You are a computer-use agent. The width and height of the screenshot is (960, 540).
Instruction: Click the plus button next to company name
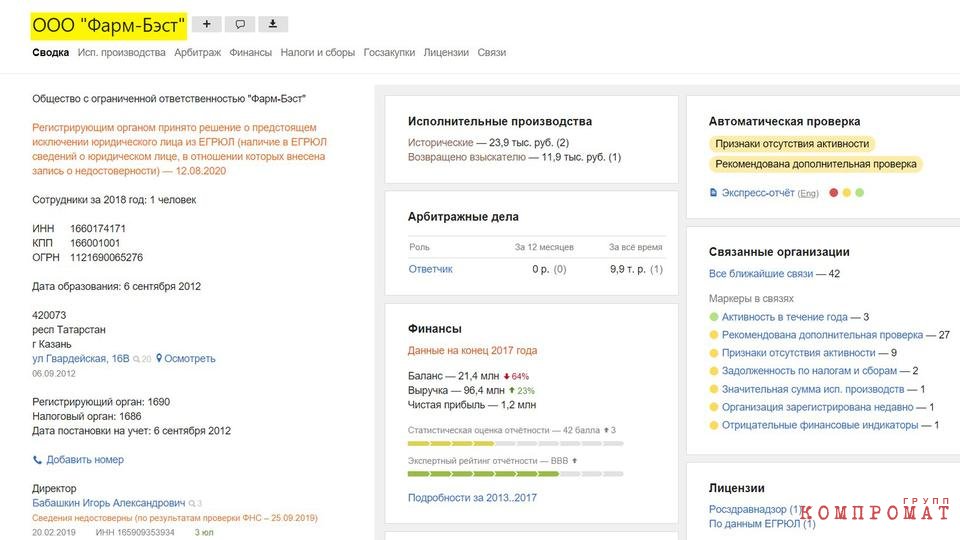pos(207,24)
